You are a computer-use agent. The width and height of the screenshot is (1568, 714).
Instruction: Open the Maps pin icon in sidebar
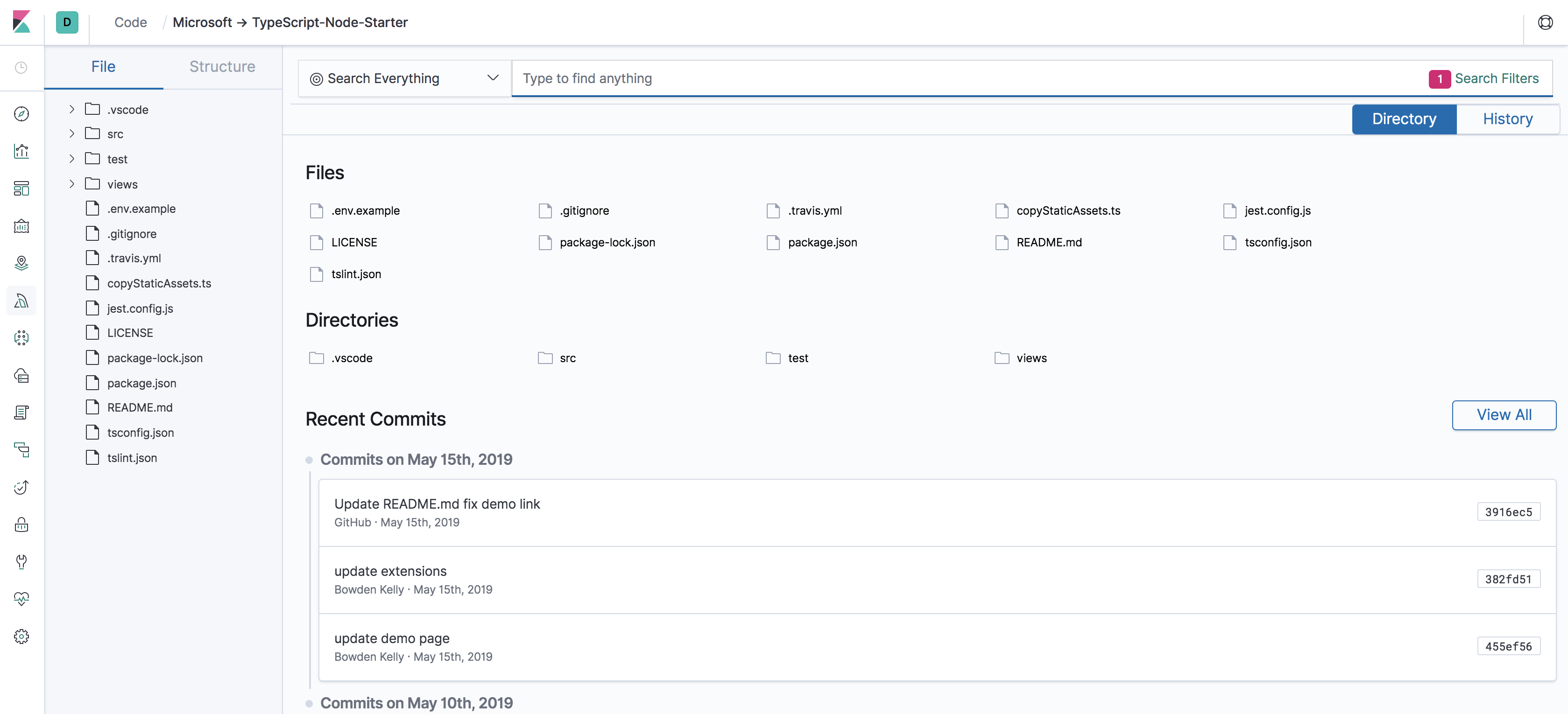pyautogui.click(x=21, y=263)
